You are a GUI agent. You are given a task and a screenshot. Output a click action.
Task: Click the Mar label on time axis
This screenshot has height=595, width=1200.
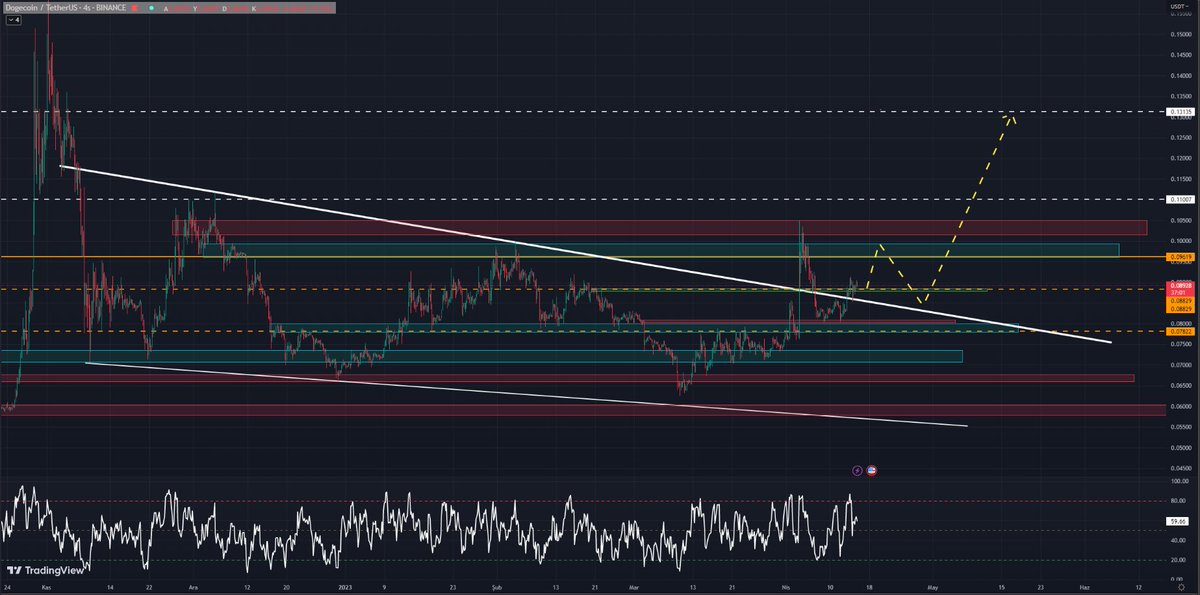coord(636,589)
